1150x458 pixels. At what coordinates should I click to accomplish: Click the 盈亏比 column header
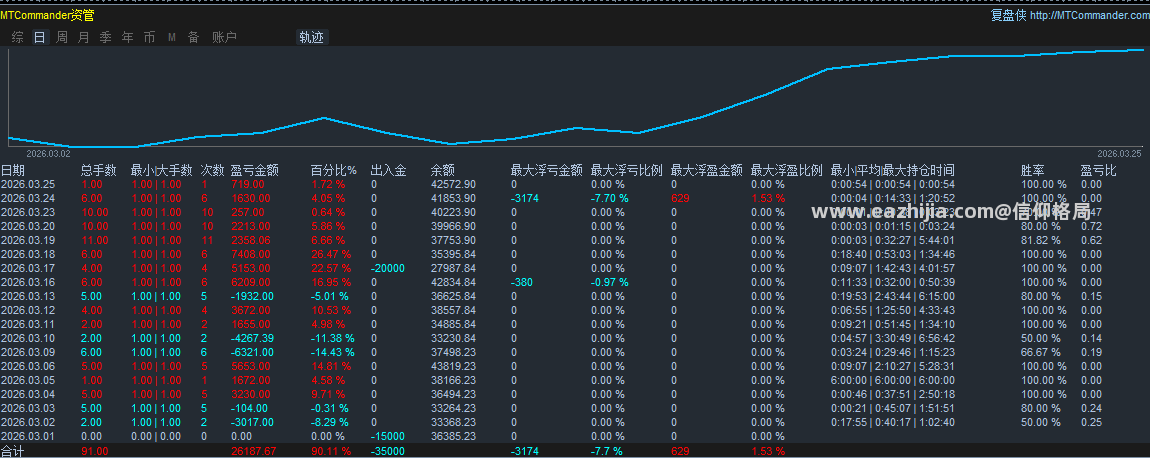coord(1098,170)
